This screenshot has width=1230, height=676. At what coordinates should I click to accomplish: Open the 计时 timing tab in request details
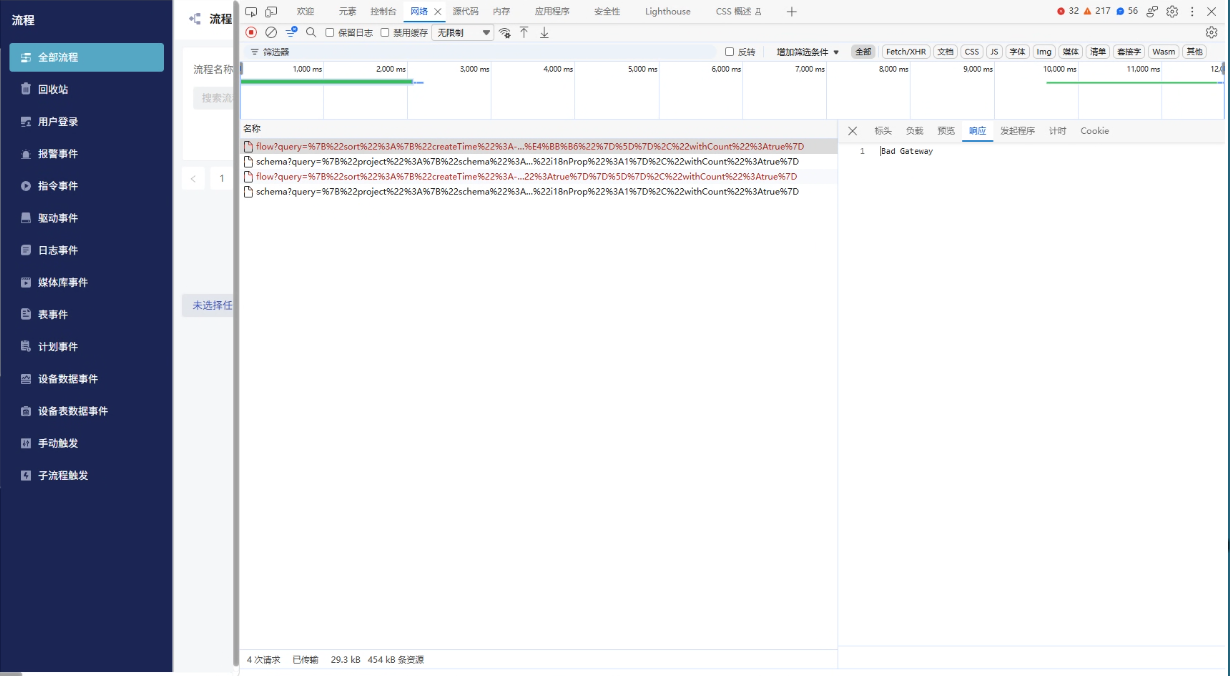coord(1058,131)
